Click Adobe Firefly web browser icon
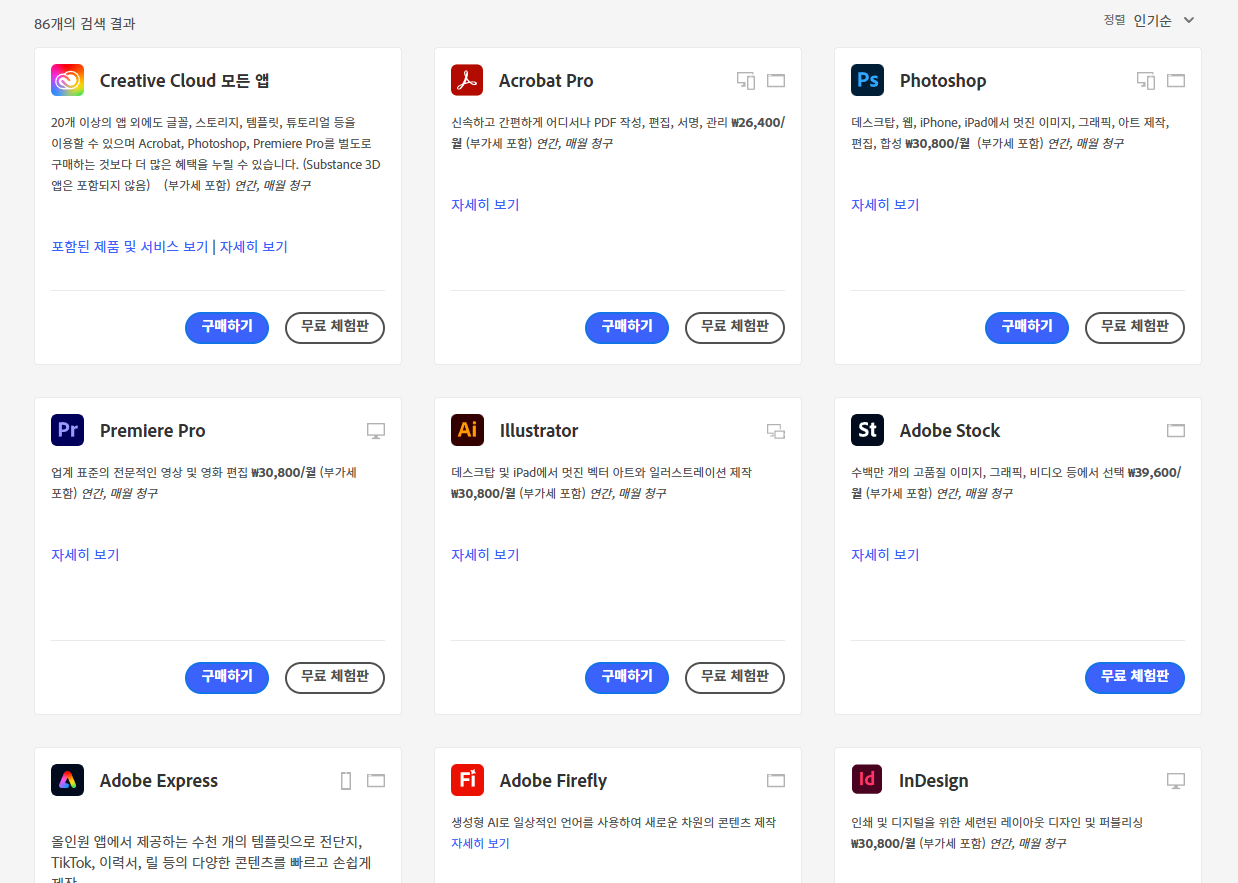Image resolution: width=1238 pixels, height=883 pixels. click(x=776, y=781)
